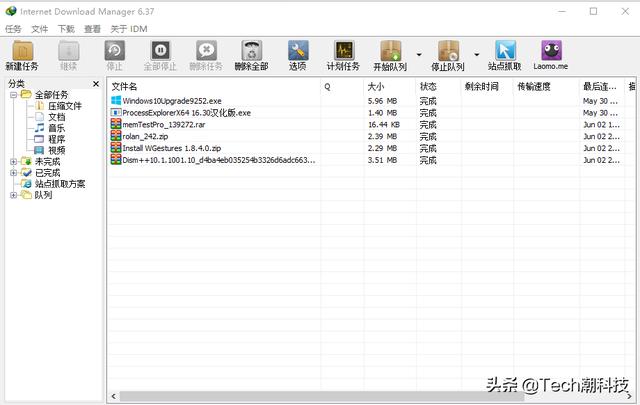Image resolution: width=640 pixels, height=405 pixels.
Task: Expand the 未完成 tree node
Action: pos(13,161)
